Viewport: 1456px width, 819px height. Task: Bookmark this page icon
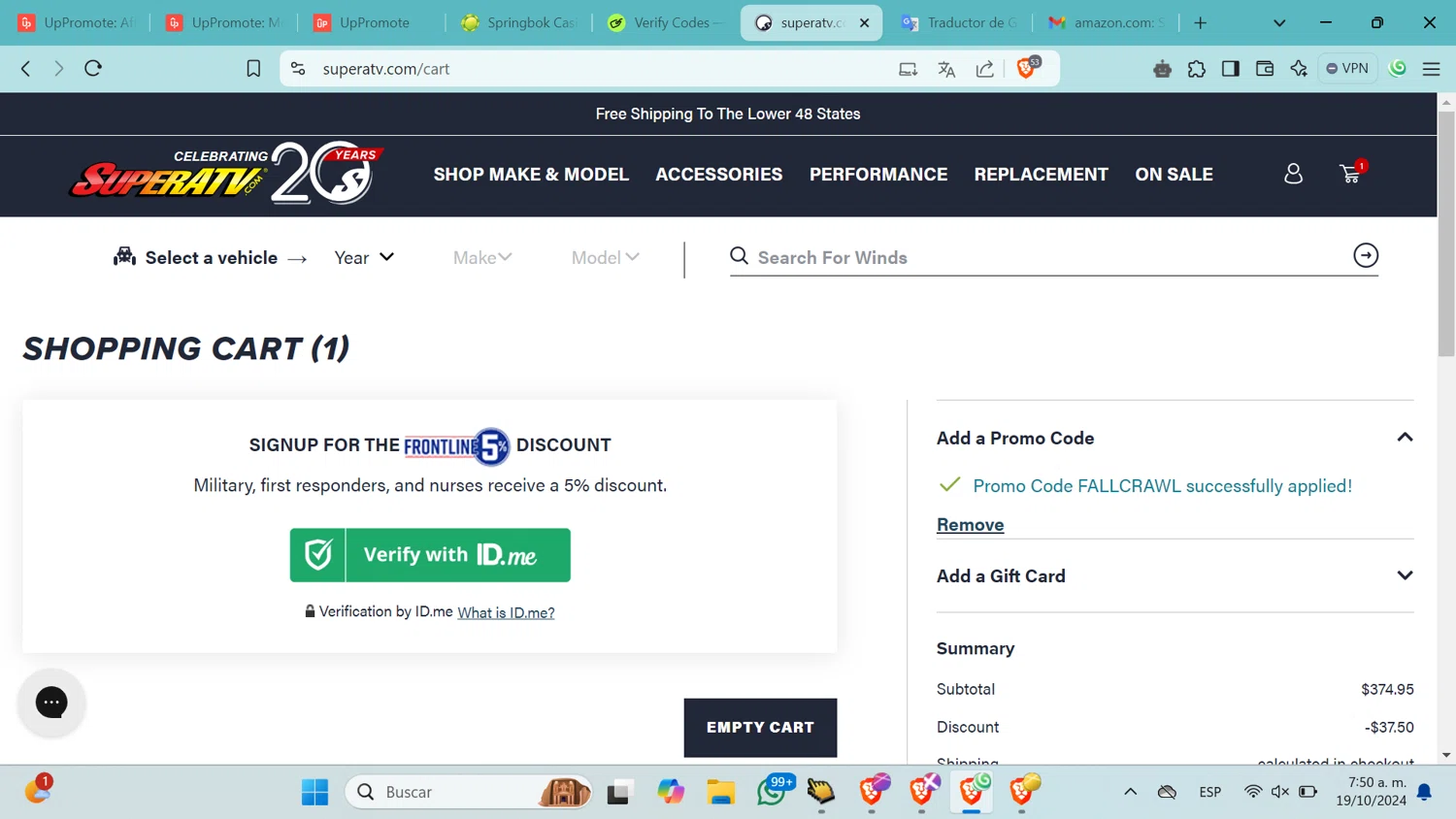253,69
